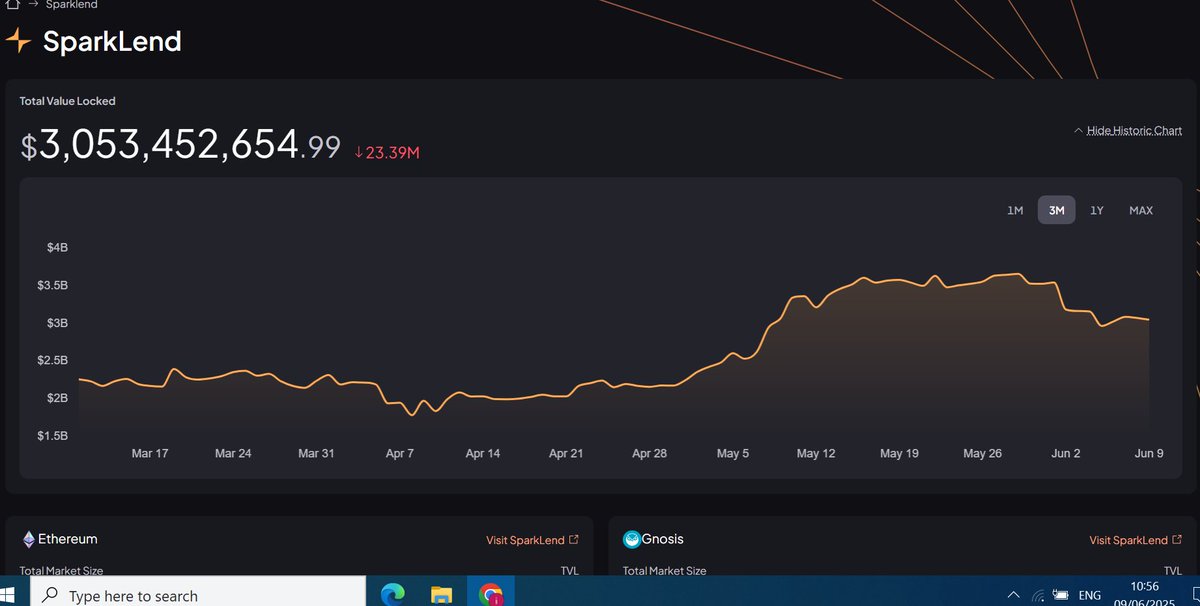This screenshot has height=606, width=1200.
Task: Visit SparkLend link in Gnosis card
Action: coord(1135,540)
